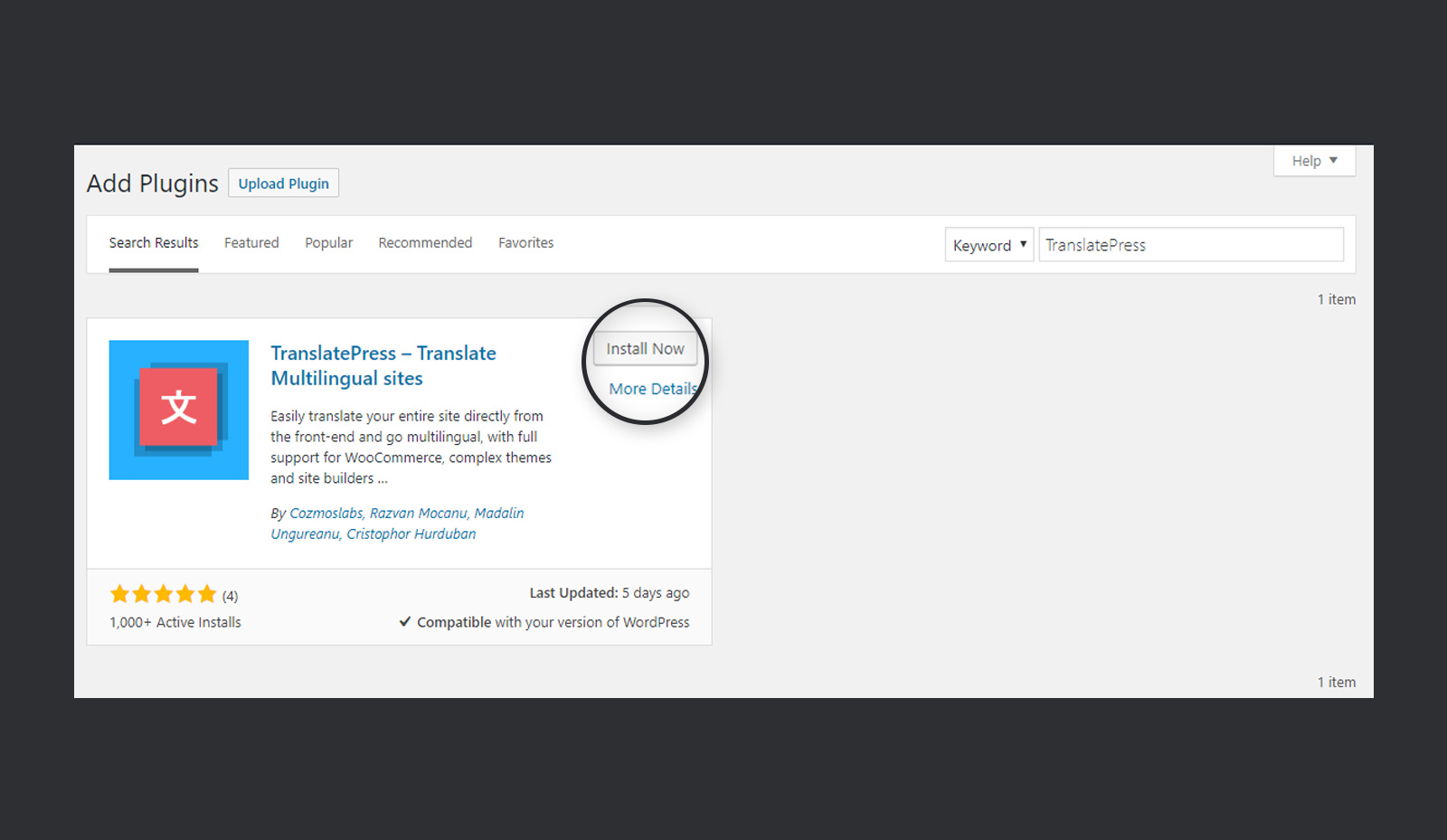Click the plugin search field containing TranslatePress
Viewport: 1447px width, 840px height.
pos(1191,245)
